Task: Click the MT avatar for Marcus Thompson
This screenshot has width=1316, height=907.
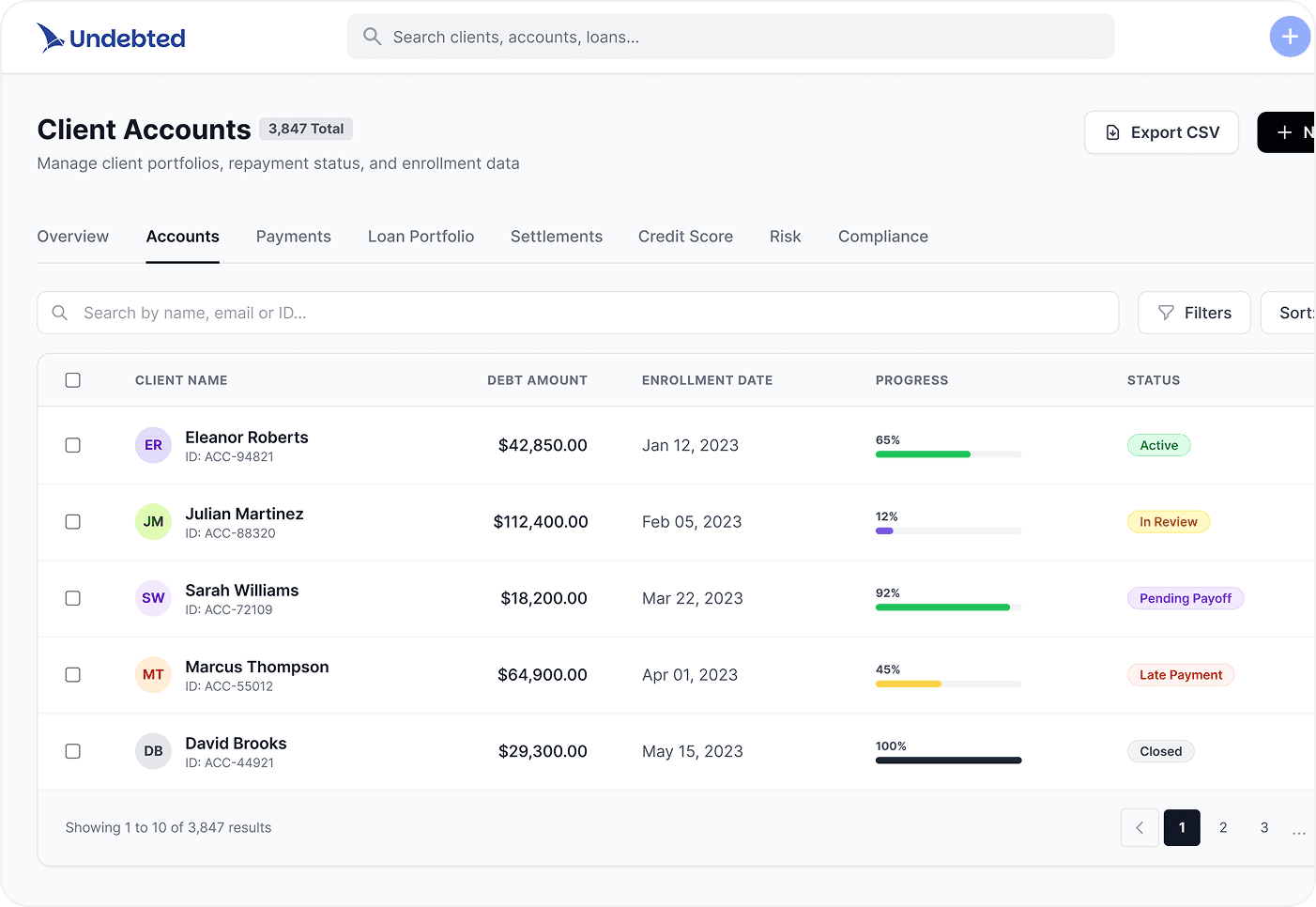Action: [153, 675]
